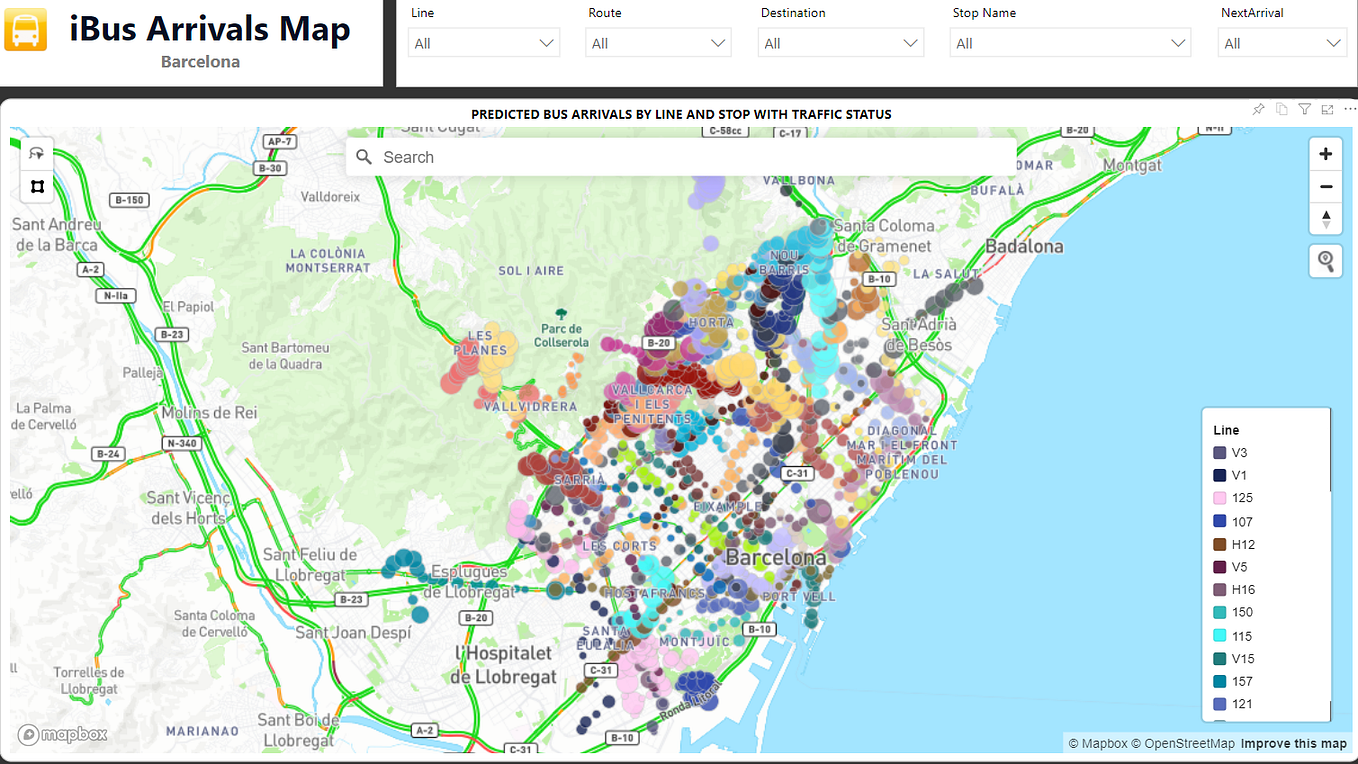Click the Badalona label on the map

click(1024, 246)
